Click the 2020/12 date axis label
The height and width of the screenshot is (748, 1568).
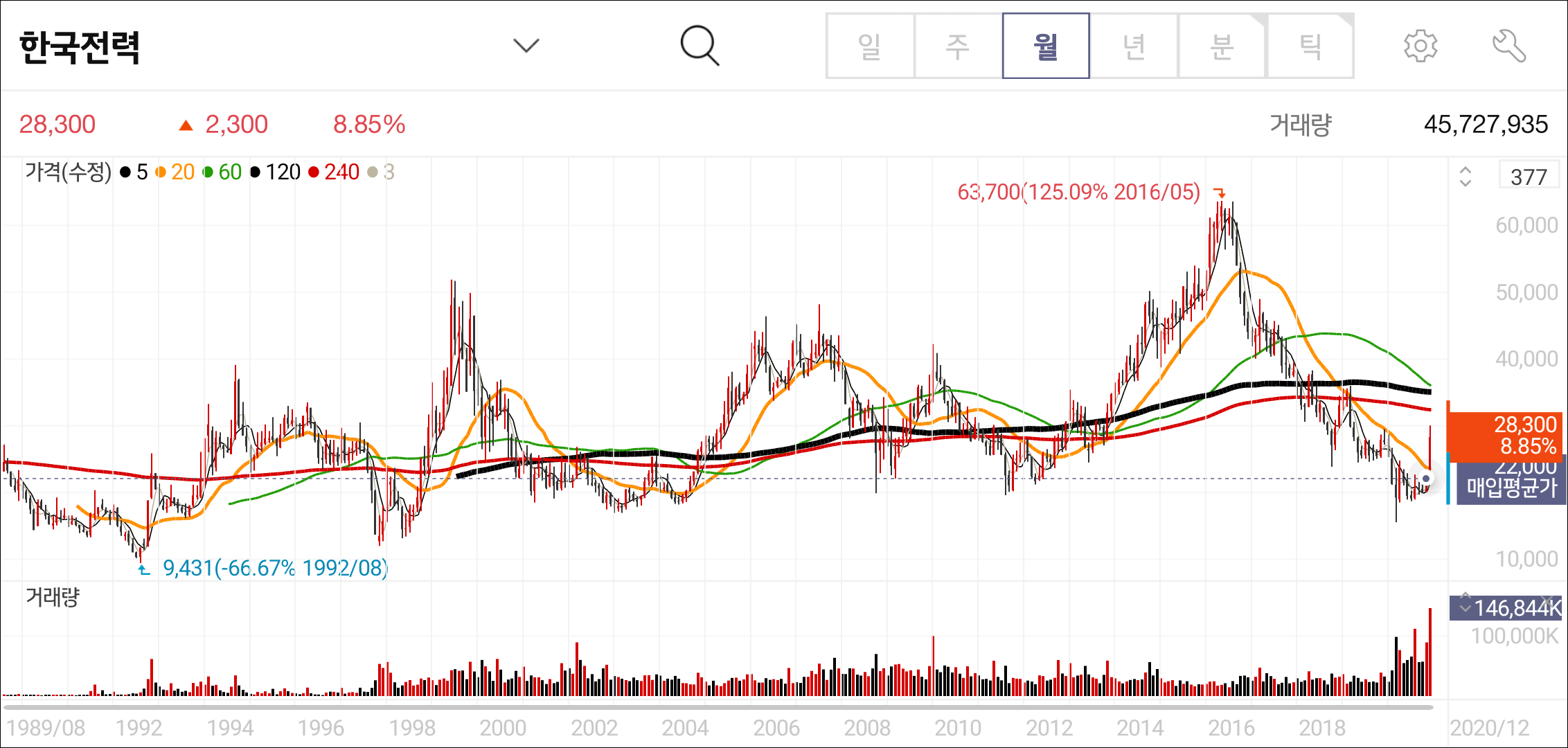1490,728
